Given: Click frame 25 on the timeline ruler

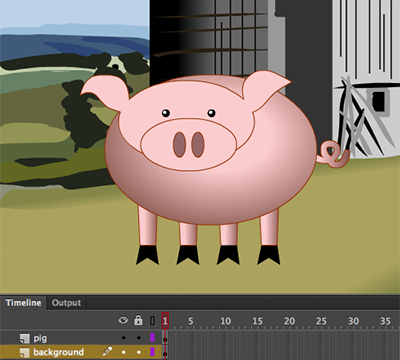Looking at the screenshot, I should pos(321,321).
